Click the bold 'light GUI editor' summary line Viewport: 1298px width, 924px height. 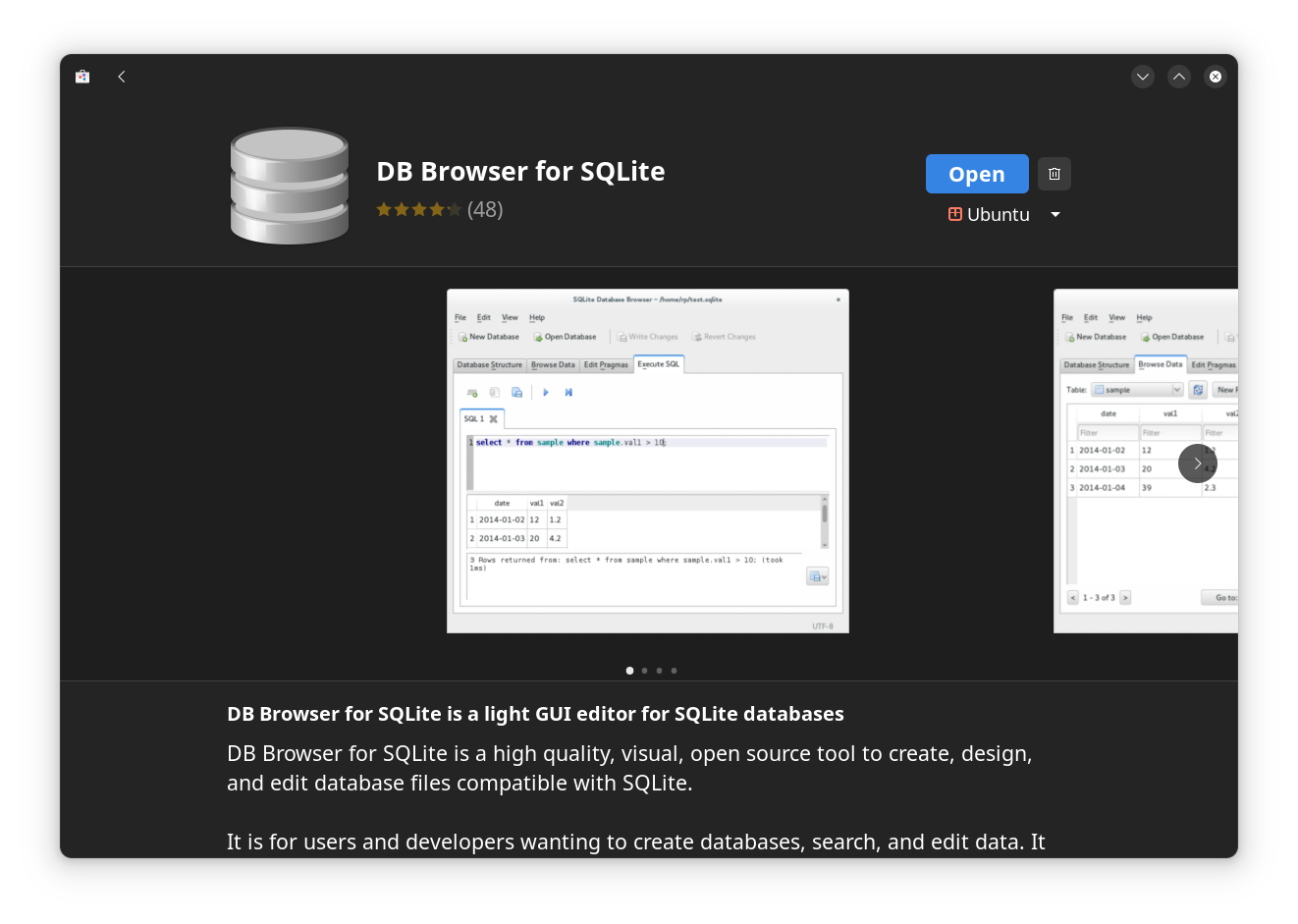[x=535, y=714]
